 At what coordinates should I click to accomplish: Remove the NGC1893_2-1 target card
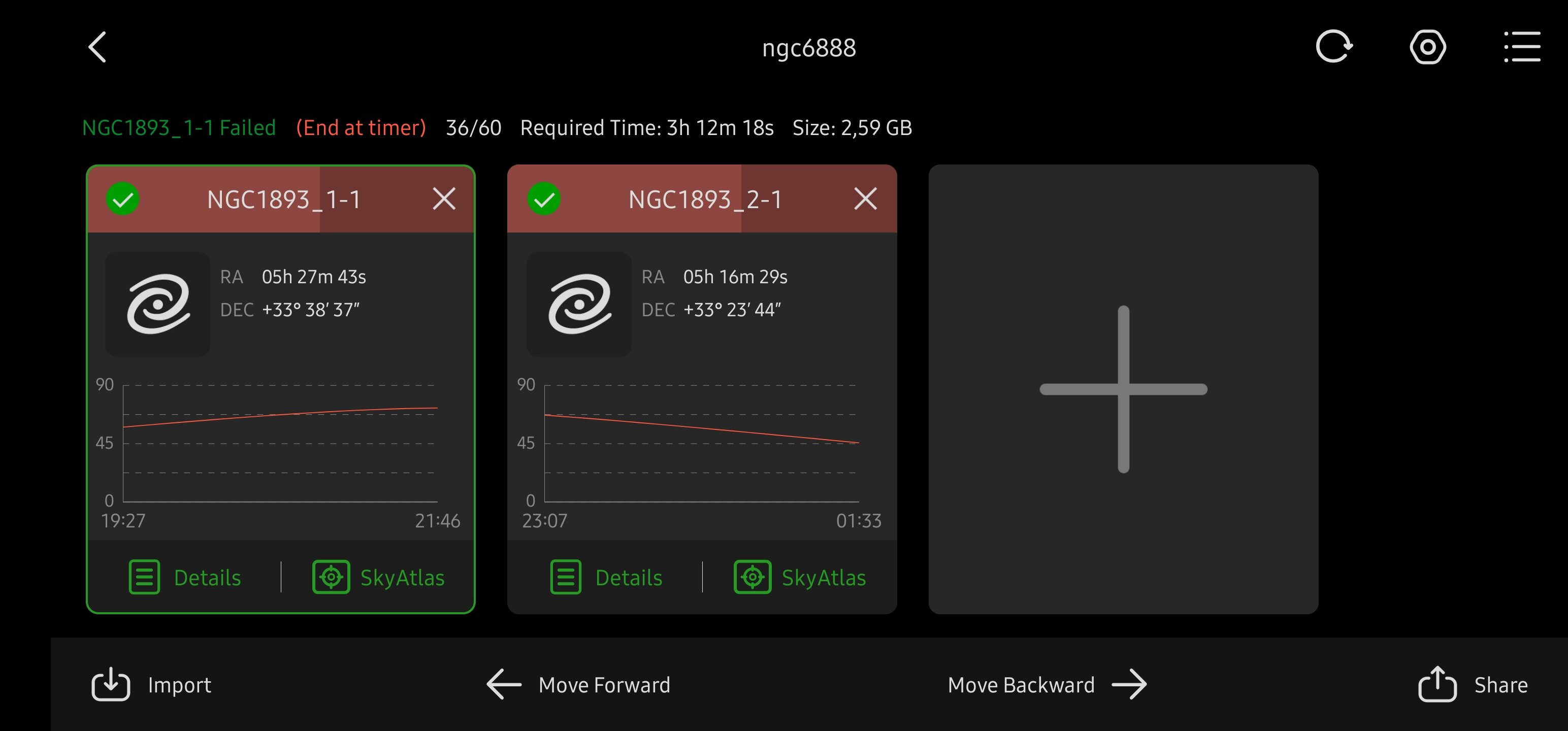[865, 199]
